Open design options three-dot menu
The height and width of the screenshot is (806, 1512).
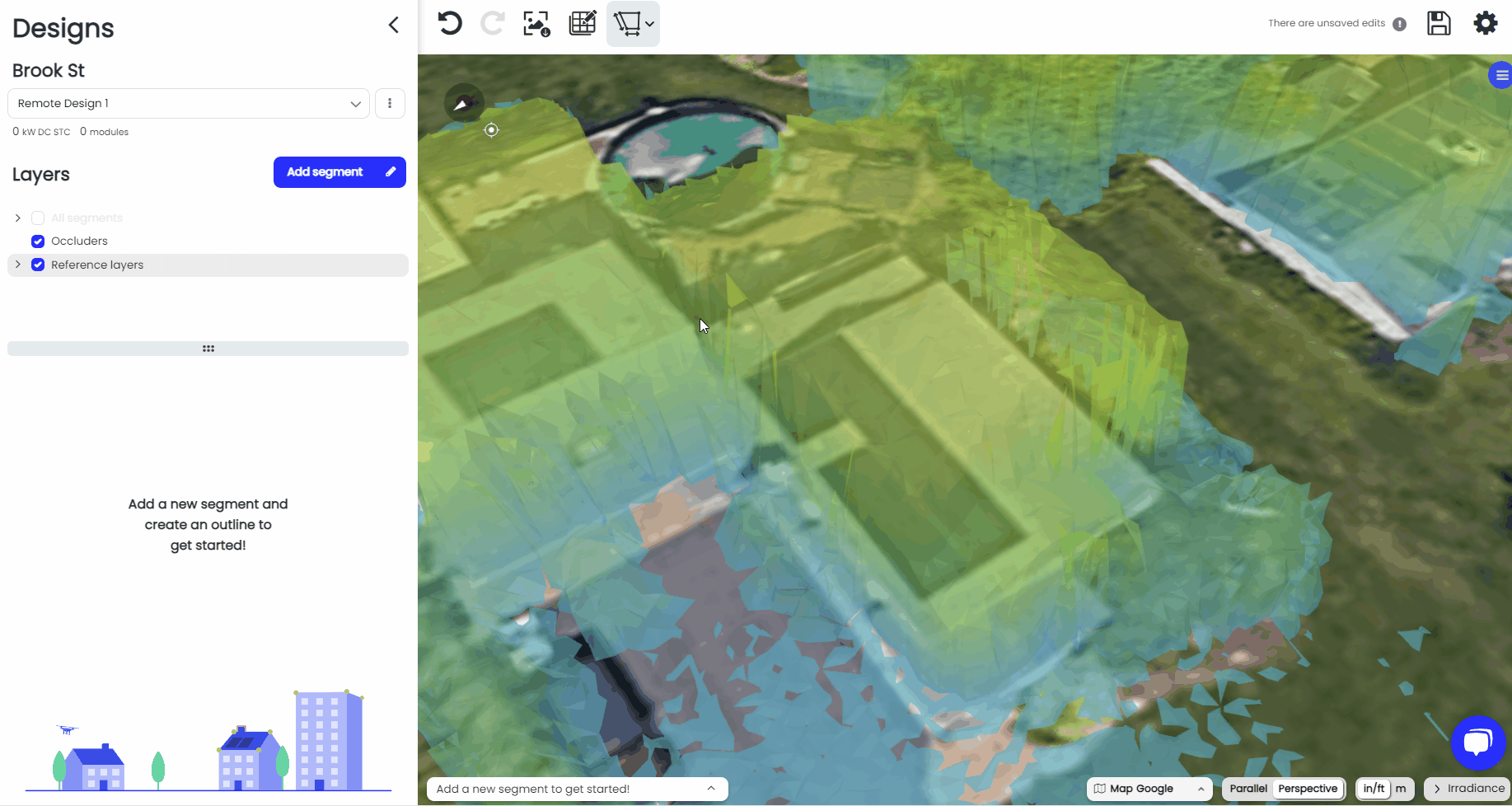click(x=390, y=104)
